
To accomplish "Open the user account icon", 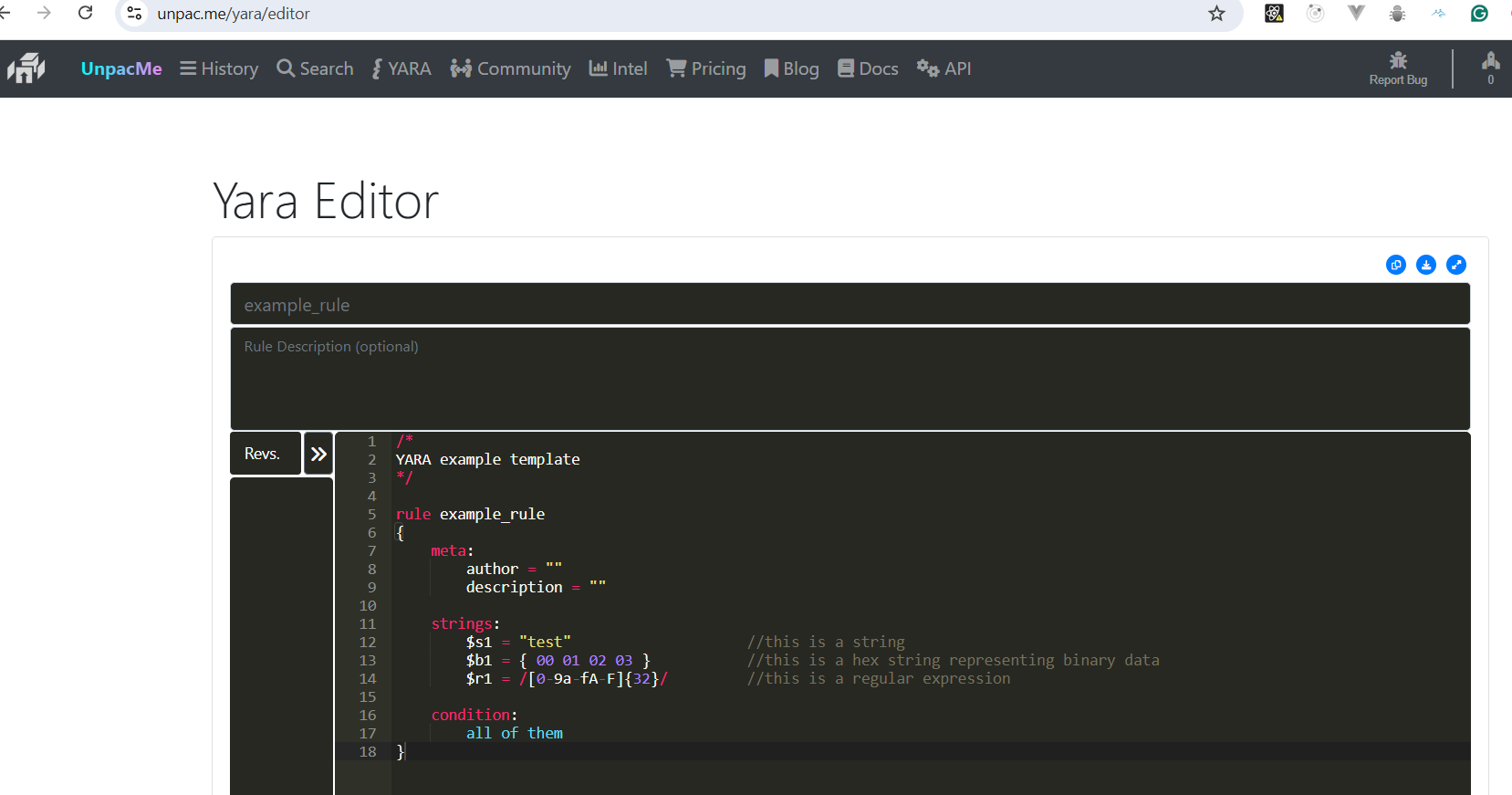I will [x=1491, y=68].
